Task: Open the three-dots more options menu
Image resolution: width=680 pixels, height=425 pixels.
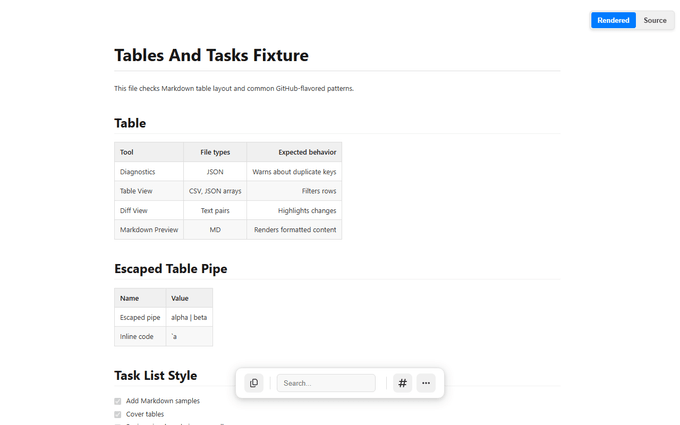Action: click(426, 383)
